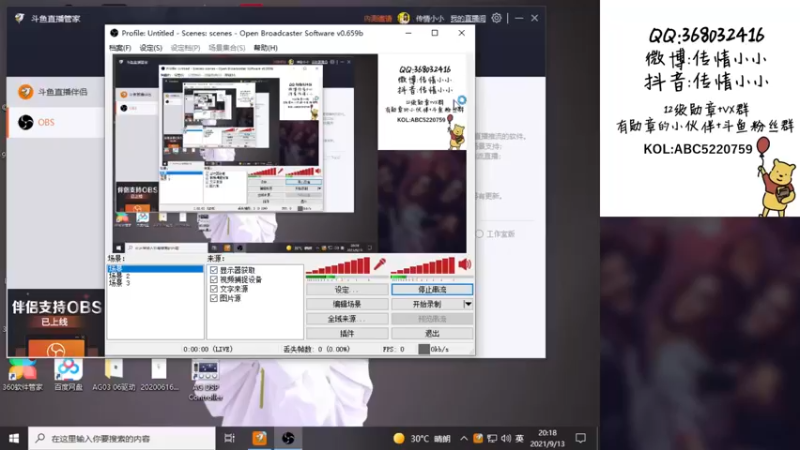Open the 设定档(P) menu
800x450 pixels.
(x=185, y=47)
